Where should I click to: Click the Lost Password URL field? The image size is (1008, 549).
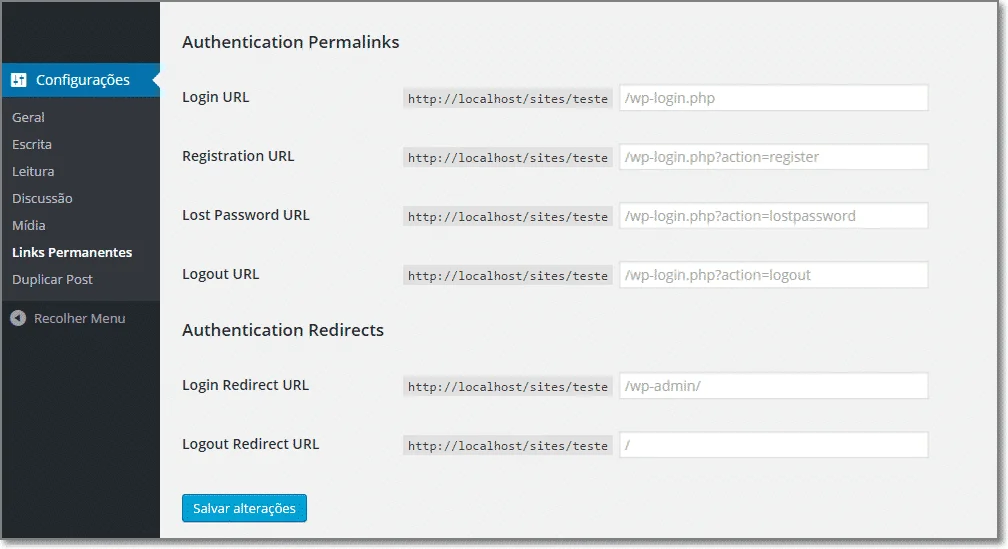(x=773, y=216)
